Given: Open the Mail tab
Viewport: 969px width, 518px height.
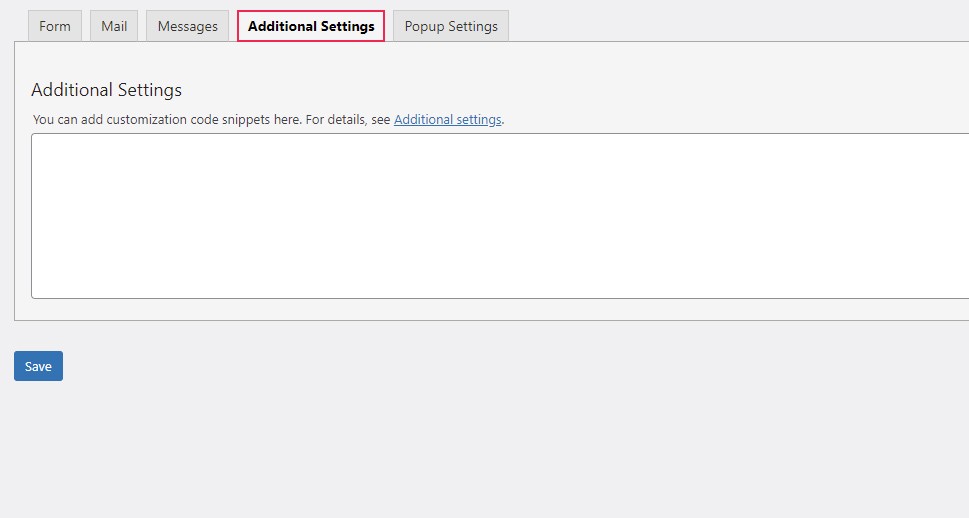Looking at the screenshot, I should [x=114, y=26].
